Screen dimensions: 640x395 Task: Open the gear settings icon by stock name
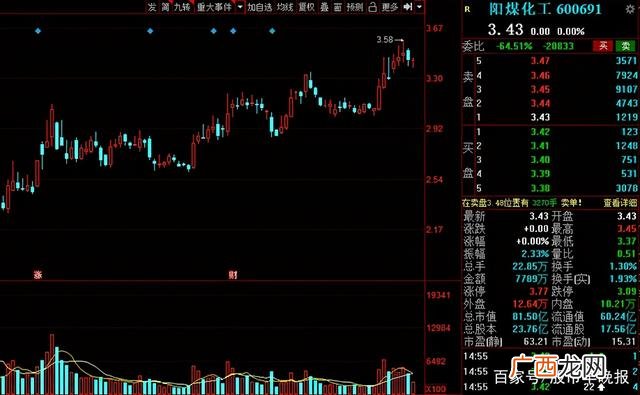630,9
